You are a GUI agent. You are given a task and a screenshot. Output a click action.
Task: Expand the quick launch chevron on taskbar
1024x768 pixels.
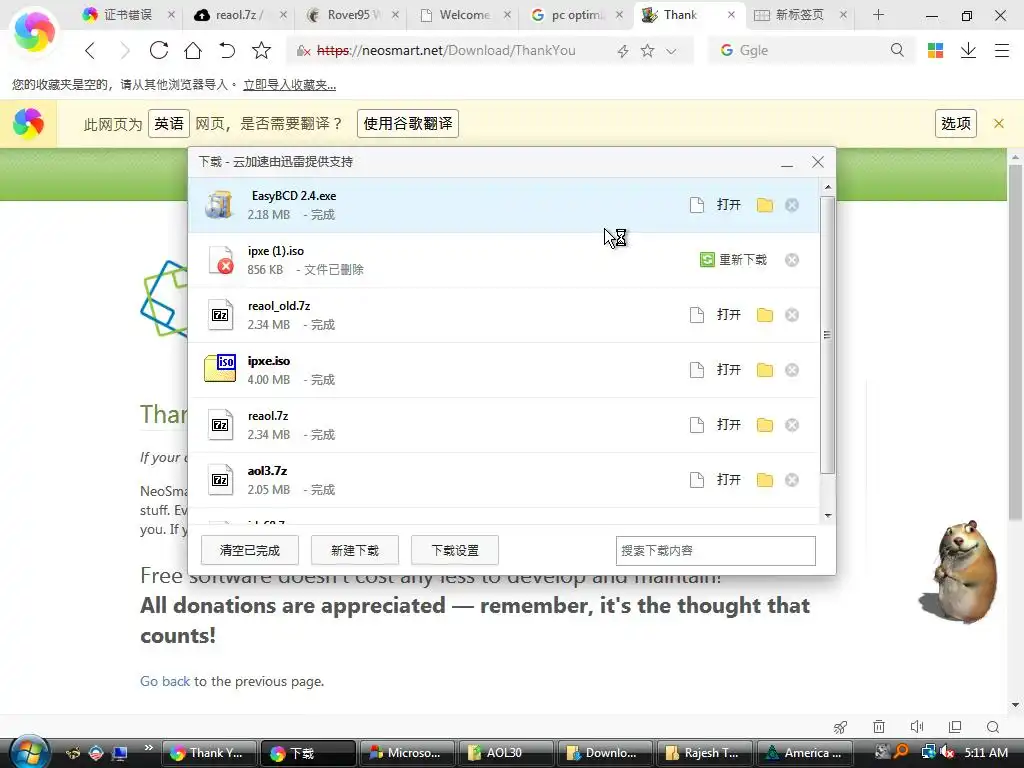click(149, 747)
